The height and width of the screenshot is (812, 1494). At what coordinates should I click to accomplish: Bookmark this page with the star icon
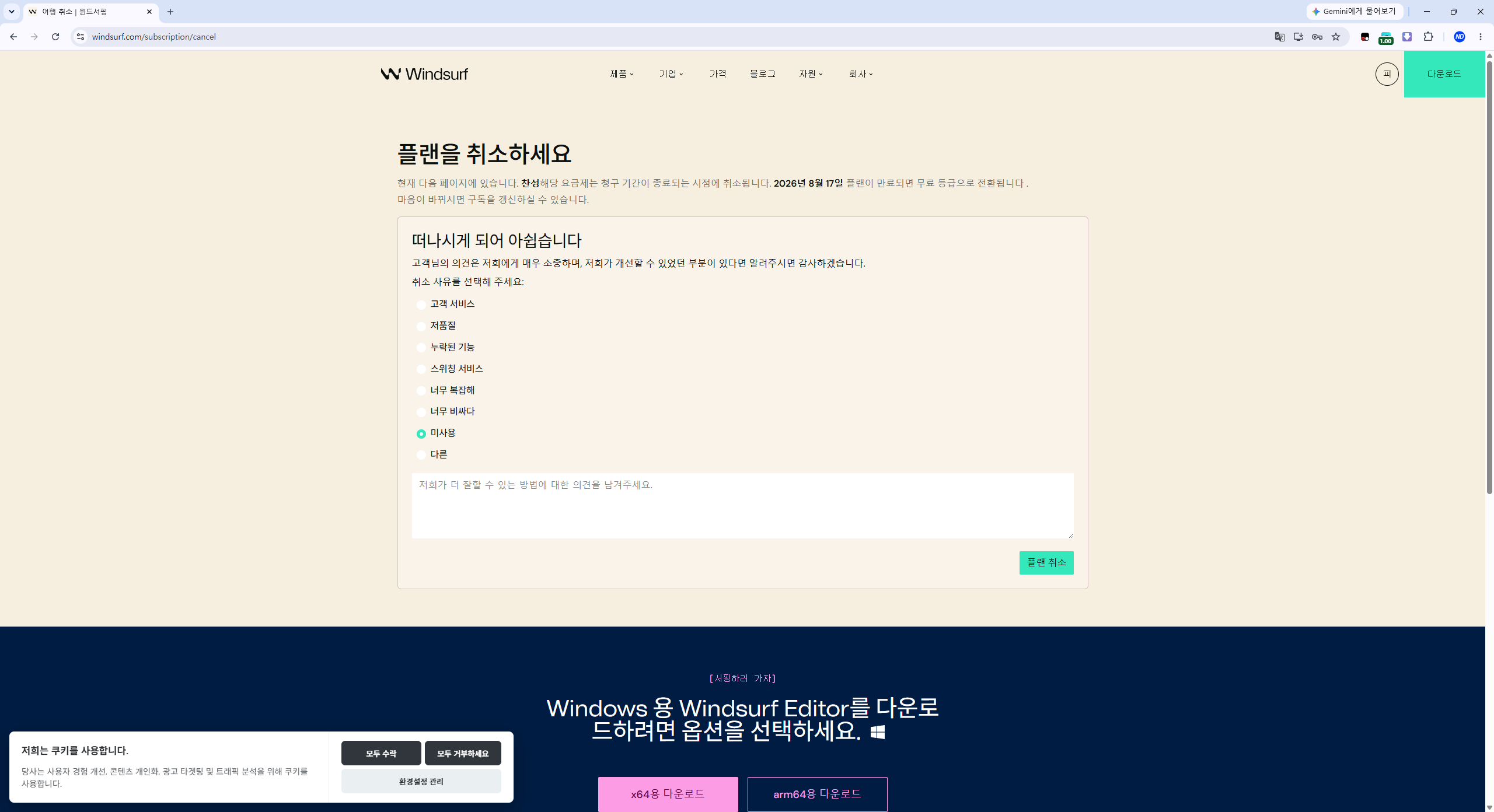pyautogui.click(x=1336, y=37)
